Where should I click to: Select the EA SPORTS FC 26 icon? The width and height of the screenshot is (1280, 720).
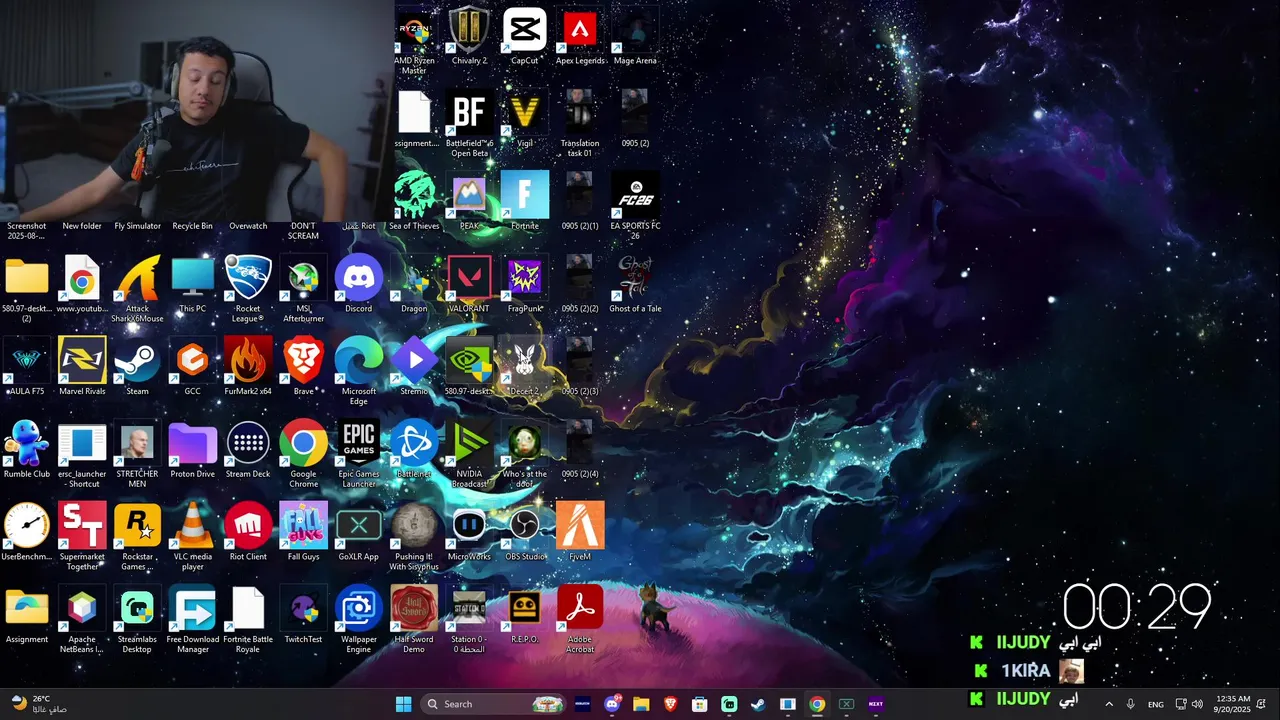point(635,196)
